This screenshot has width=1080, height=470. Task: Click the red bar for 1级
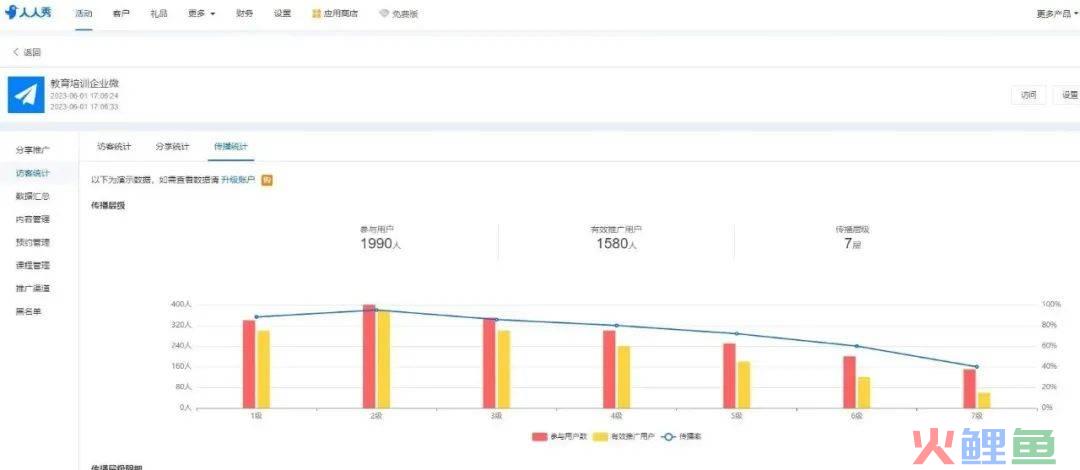249,364
